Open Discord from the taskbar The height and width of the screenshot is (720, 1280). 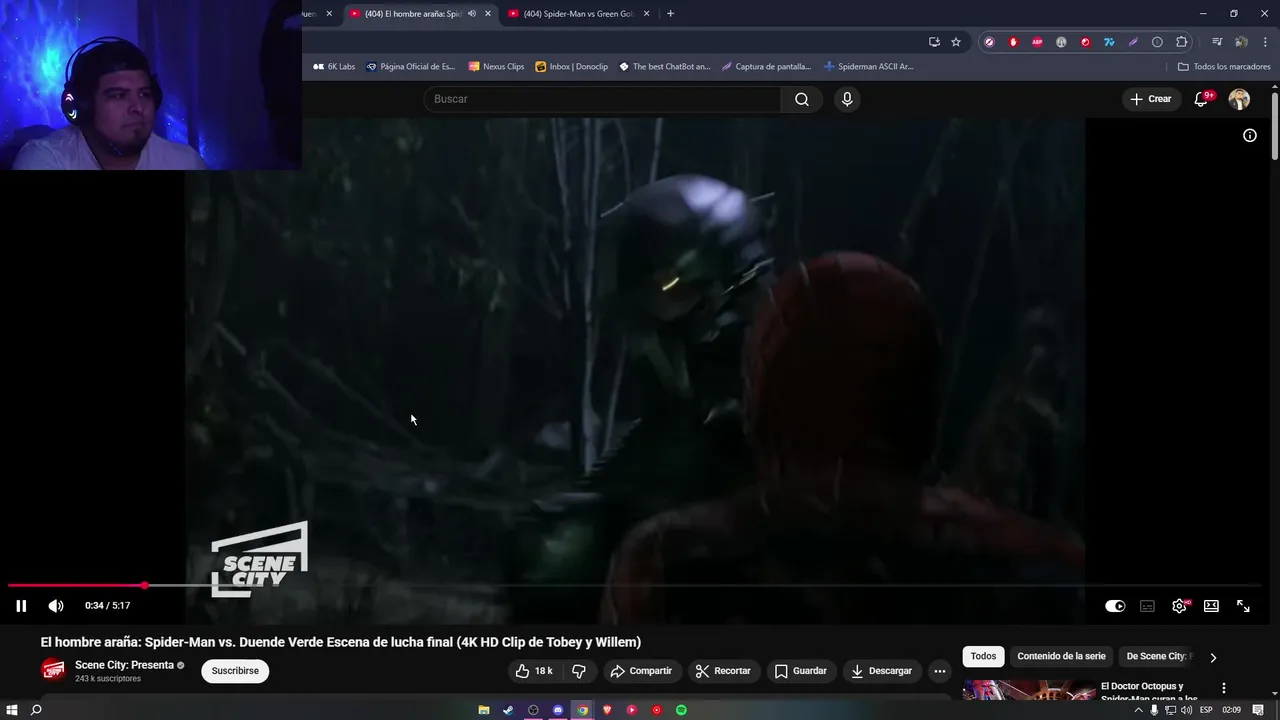pyautogui.click(x=558, y=710)
